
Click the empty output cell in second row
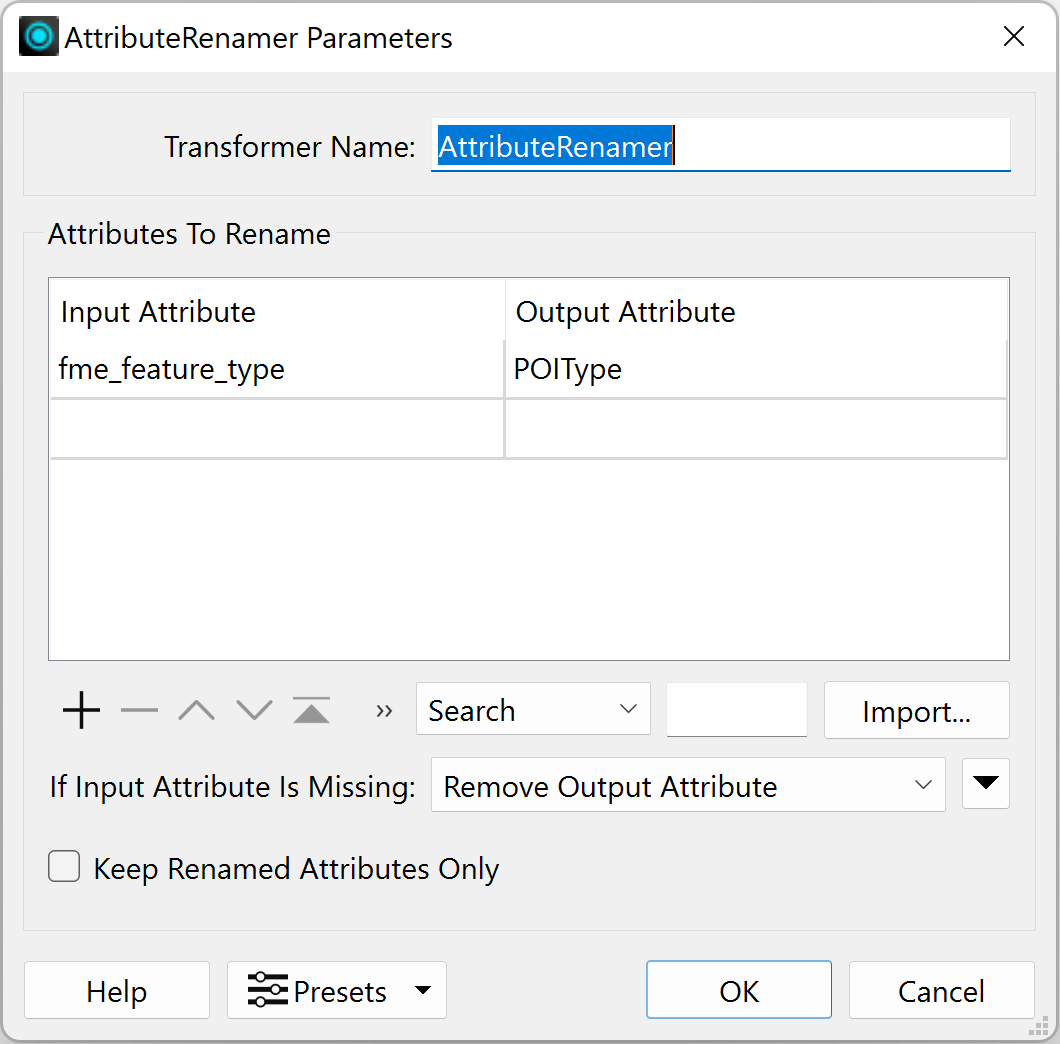tap(756, 429)
